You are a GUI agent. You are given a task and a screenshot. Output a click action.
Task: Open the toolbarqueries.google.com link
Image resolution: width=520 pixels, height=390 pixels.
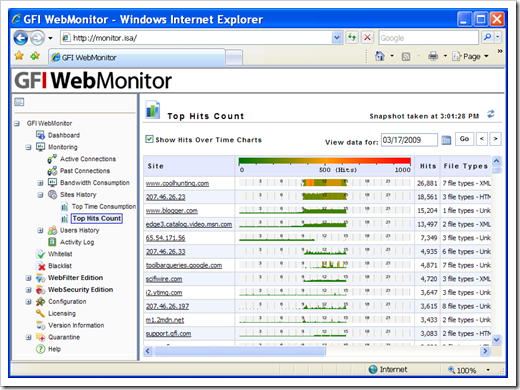(184, 265)
